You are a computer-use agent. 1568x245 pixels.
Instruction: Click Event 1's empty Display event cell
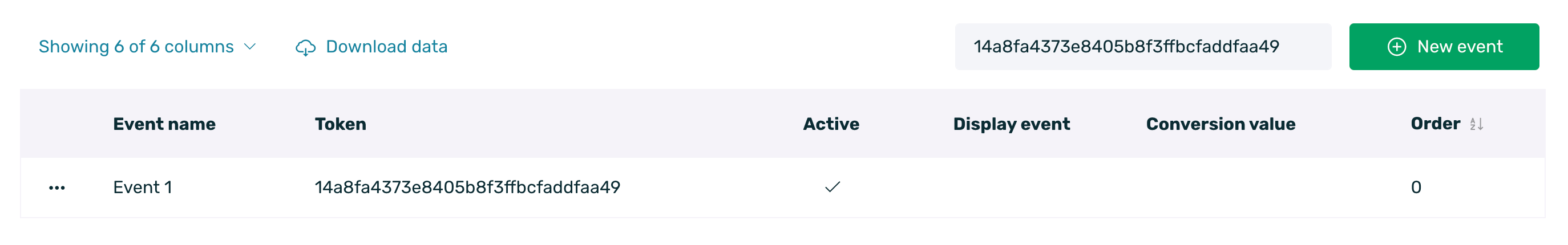pyautogui.click(x=1011, y=187)
